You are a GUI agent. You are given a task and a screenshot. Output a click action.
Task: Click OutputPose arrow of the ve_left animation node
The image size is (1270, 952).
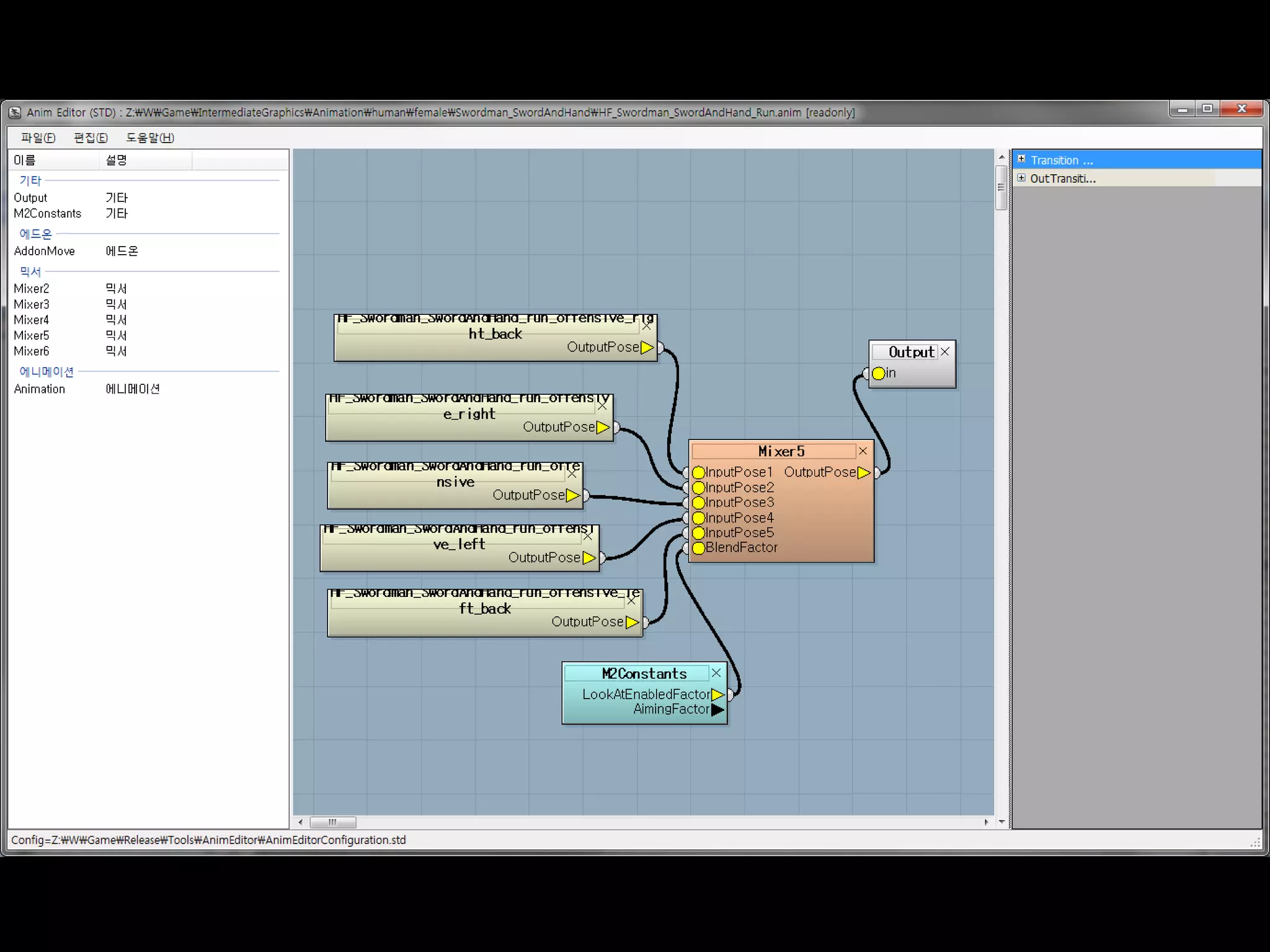pyautogui.click(x=588, y=558)
